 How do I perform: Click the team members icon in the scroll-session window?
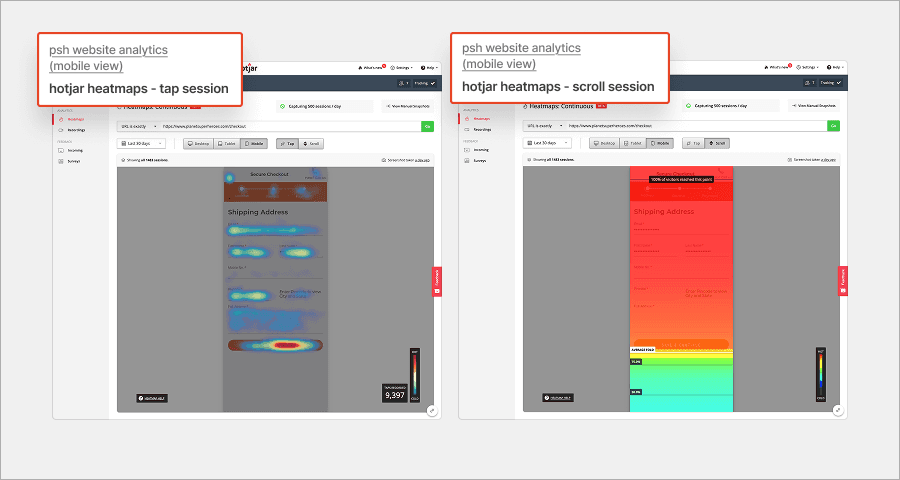[810, 83]
